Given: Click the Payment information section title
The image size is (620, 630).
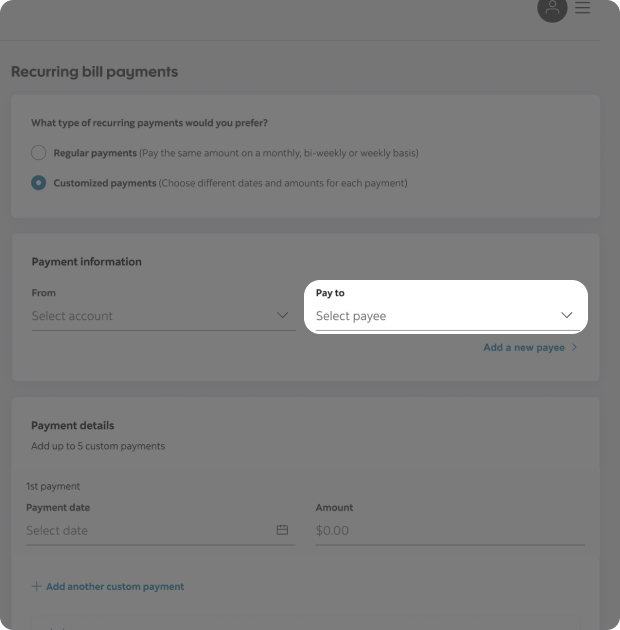Looking at the screenshot, I should click(x=86, y=262).
